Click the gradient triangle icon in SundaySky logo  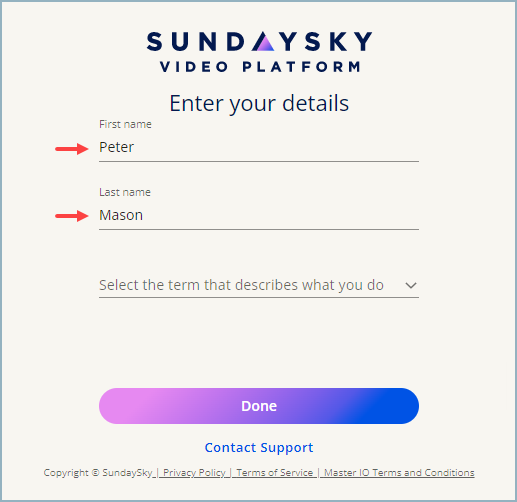(263, 42)
